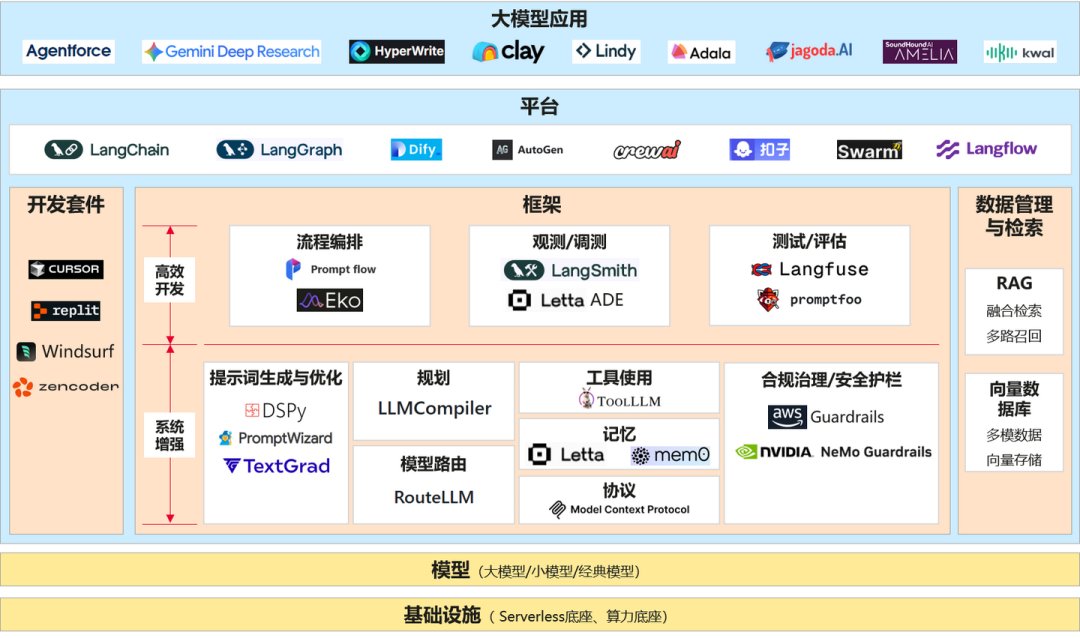This screenshot has width=1080, height=638.
Task: Click the DSPy logo
Action: tap(276, 411)
